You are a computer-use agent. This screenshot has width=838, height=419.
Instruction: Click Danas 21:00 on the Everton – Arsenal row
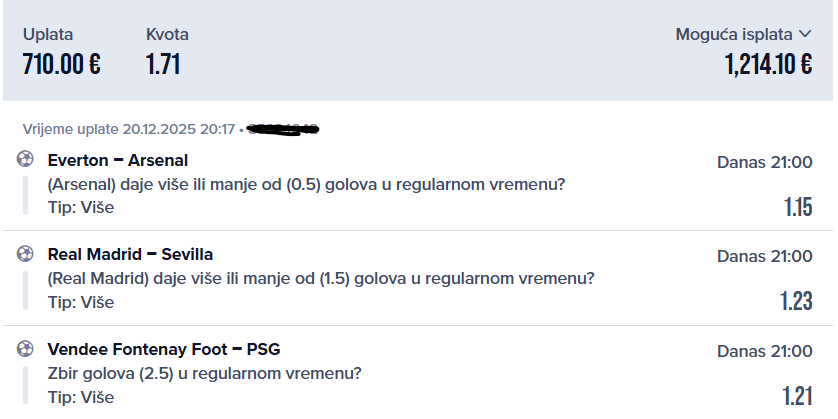click(x=764, y=162)
